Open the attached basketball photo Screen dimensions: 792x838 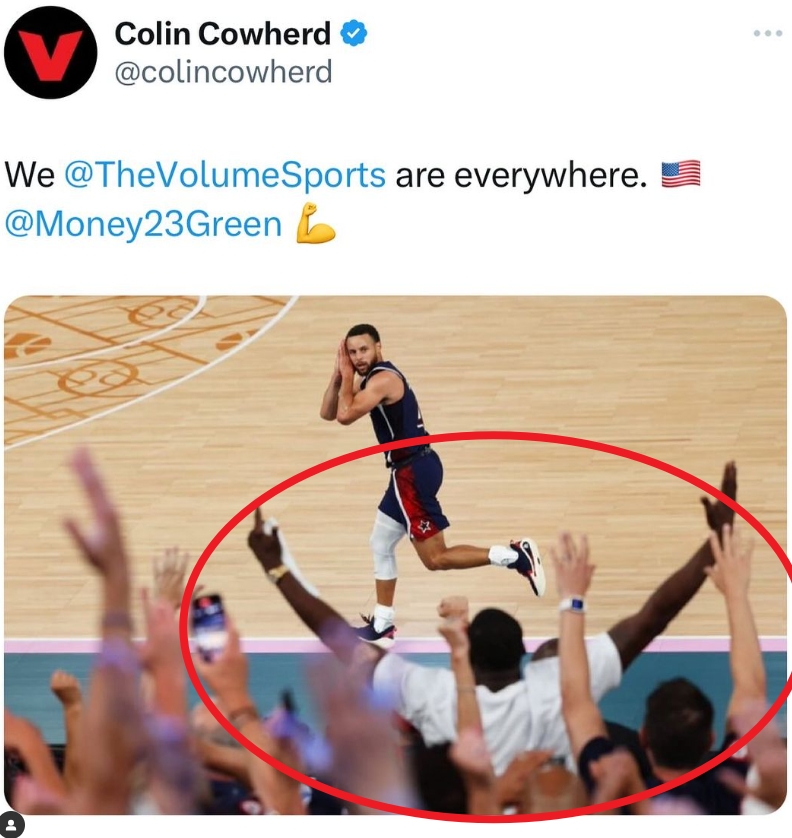tap(395, 555)
